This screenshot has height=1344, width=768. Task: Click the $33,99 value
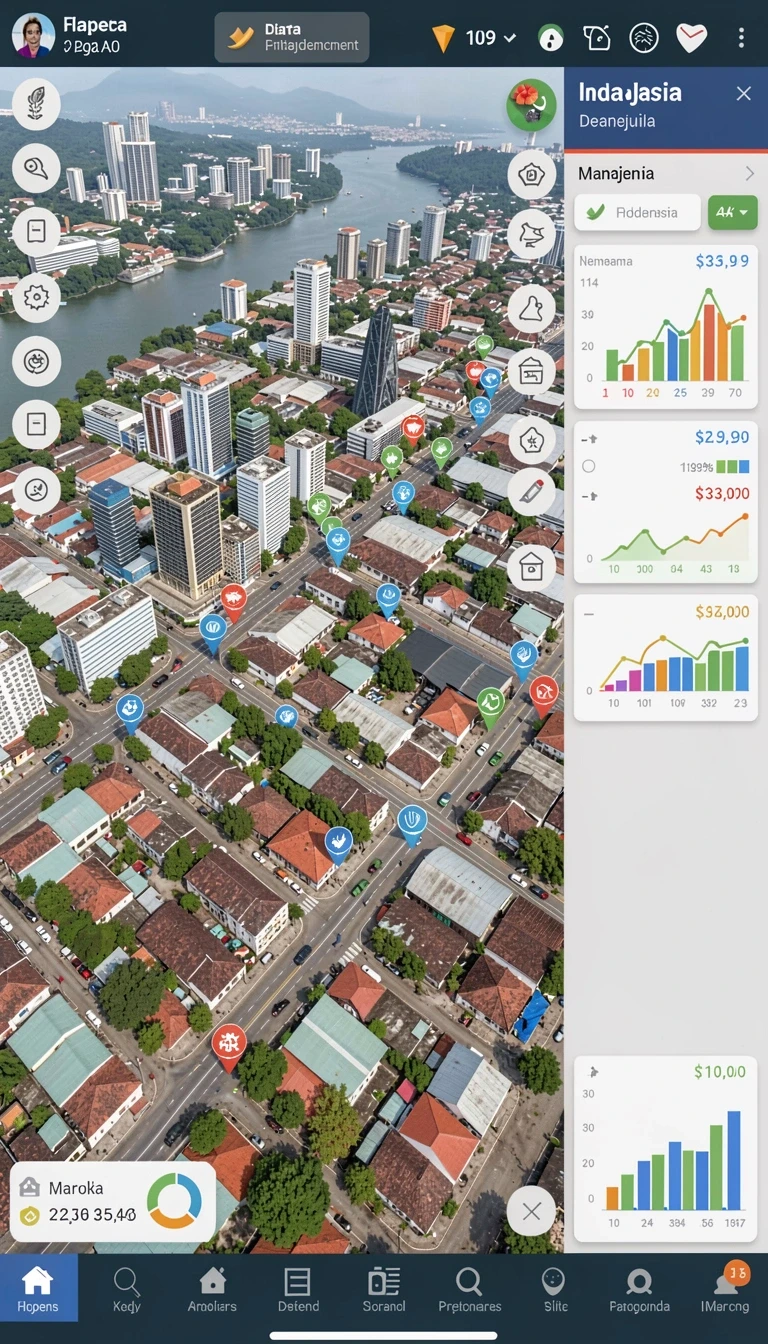coord(722,261)
